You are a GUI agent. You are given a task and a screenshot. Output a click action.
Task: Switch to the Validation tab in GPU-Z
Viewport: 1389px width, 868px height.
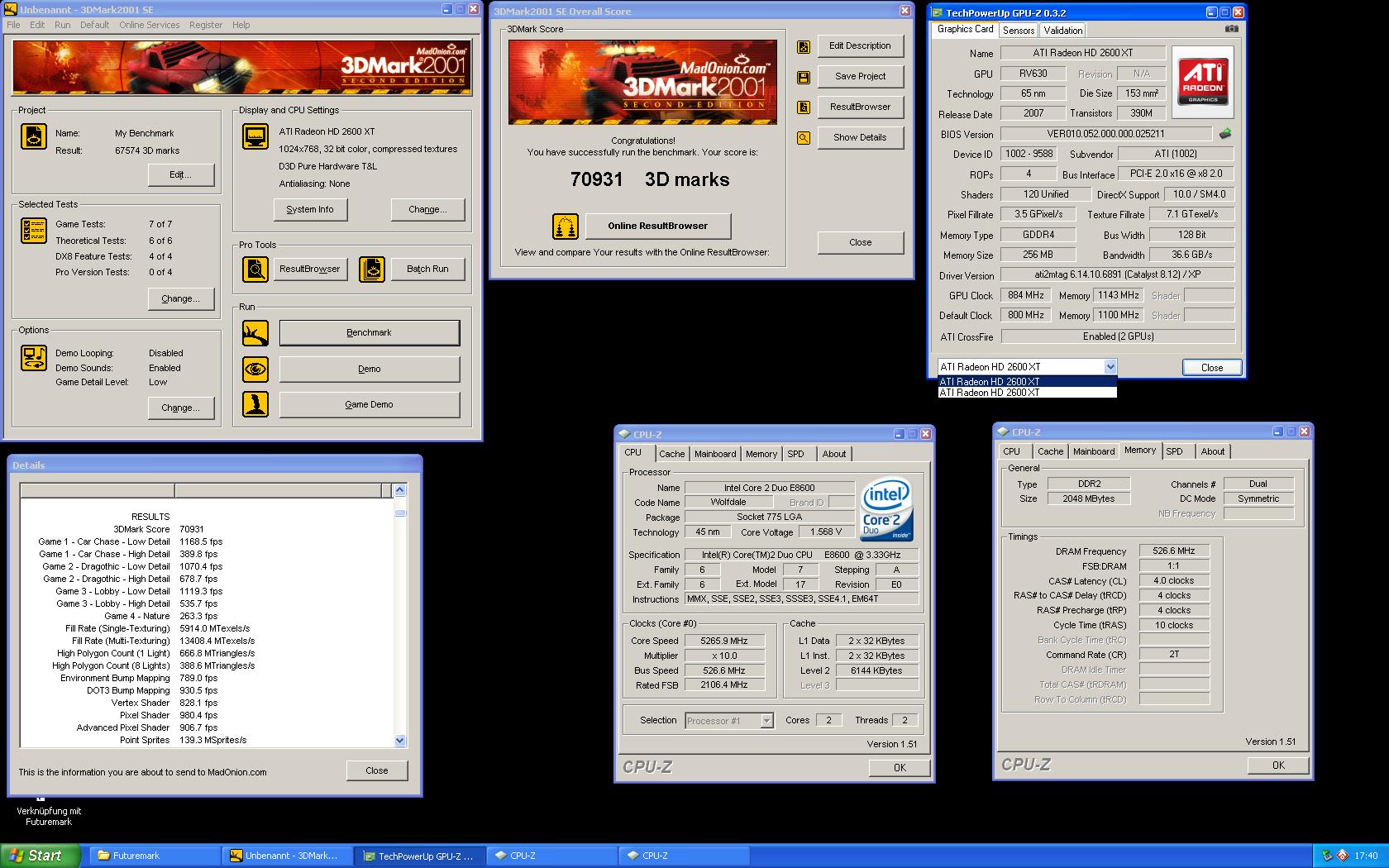click(x=1063, y=30)
